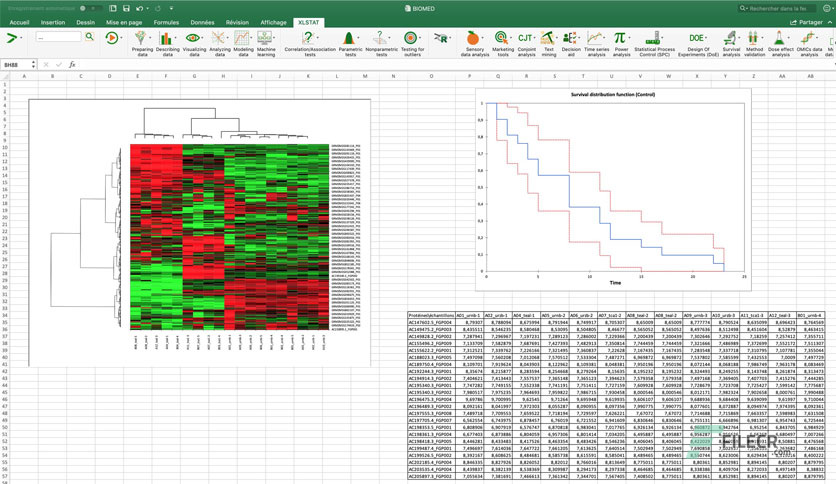Select the Visualizing data eye icon

[x=192, y=38]
